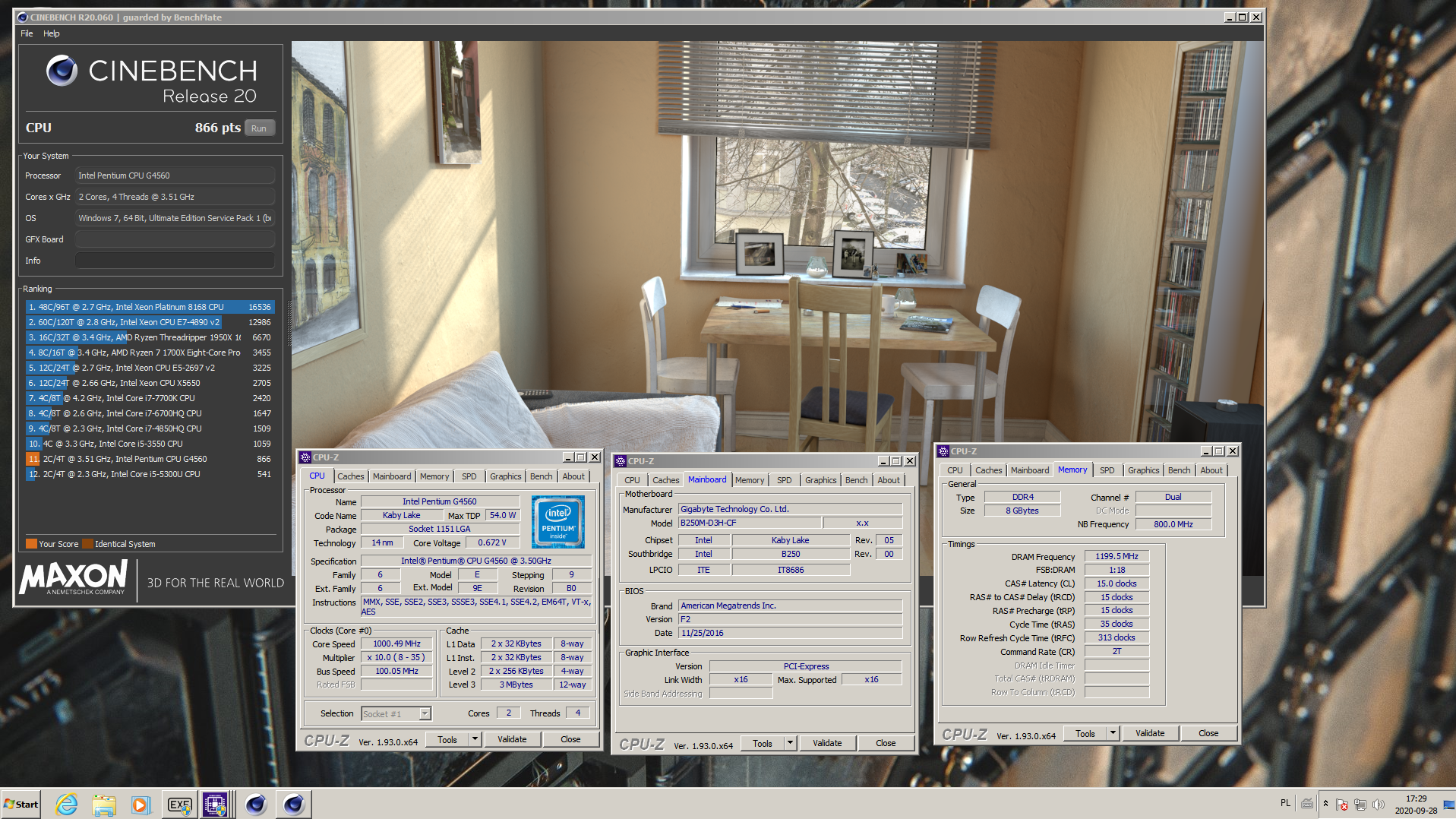Select ranking row Core i5-5300U
Image resolution: width=1456 pixels, height=819 pixels.
click(150, 474)
